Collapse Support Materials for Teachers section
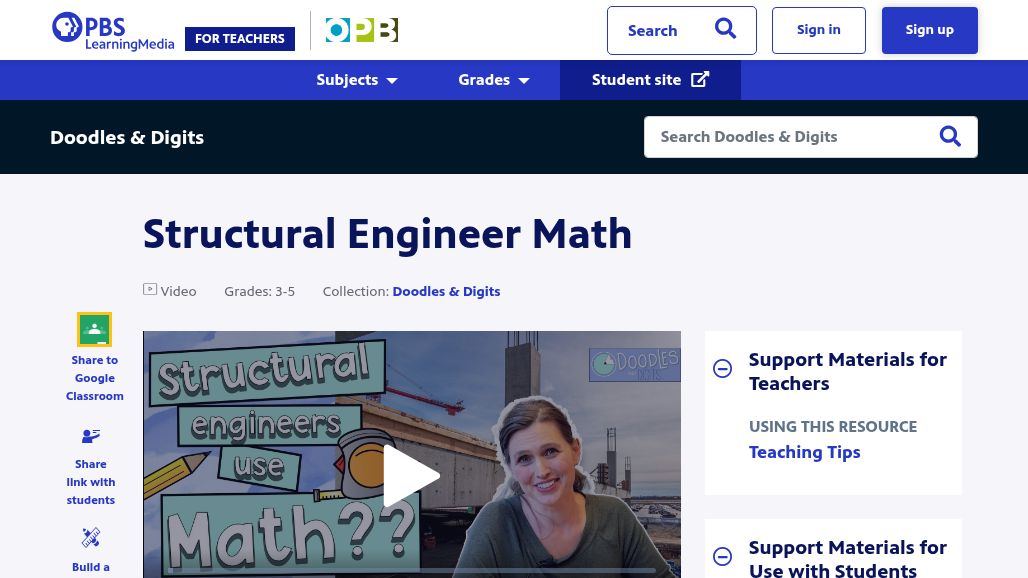The width and height of the screenshot is (1028, 578). (x=722, y=369)
